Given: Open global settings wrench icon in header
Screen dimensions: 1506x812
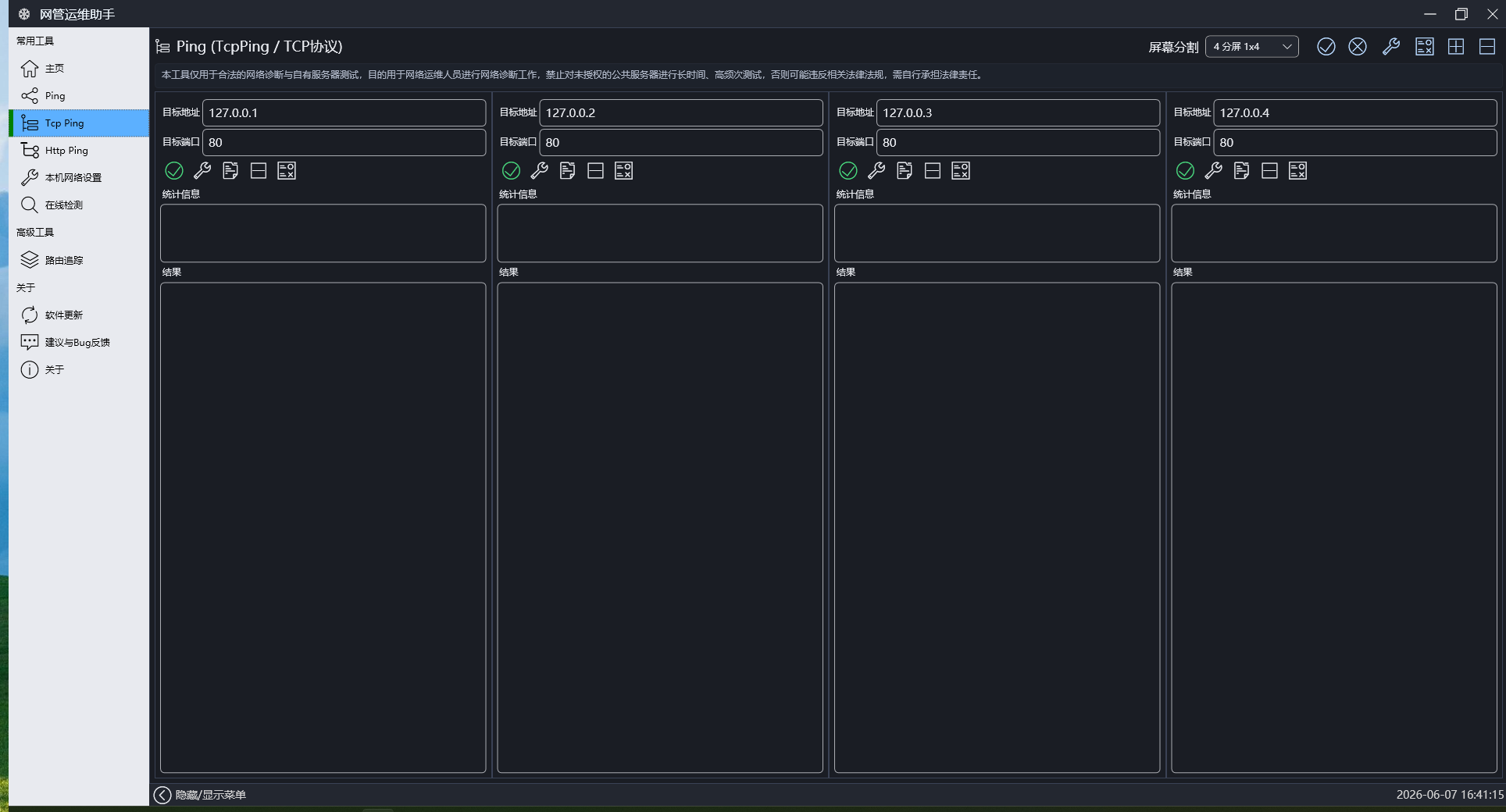Looking at the screenshot, I should tap(1391, 47).
